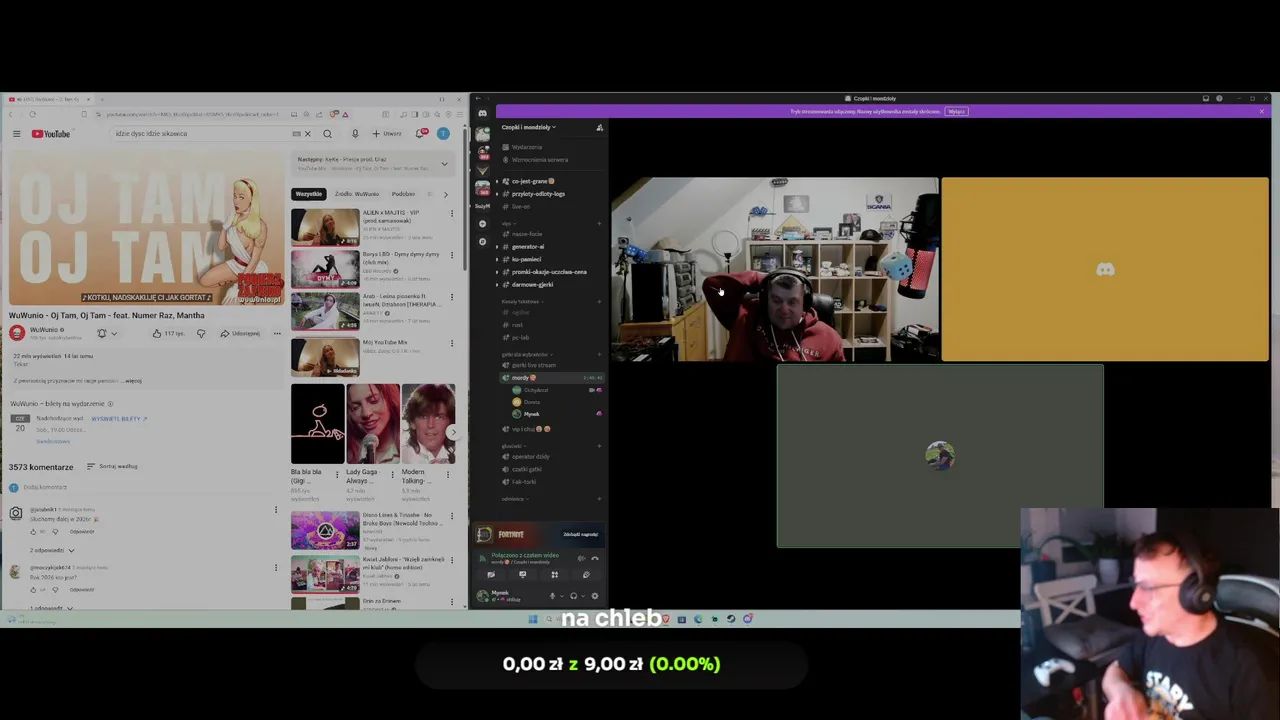Open the WuWunio channel avatar
Viewport: 1280px width, 720px height.
(x=16, y=333)
